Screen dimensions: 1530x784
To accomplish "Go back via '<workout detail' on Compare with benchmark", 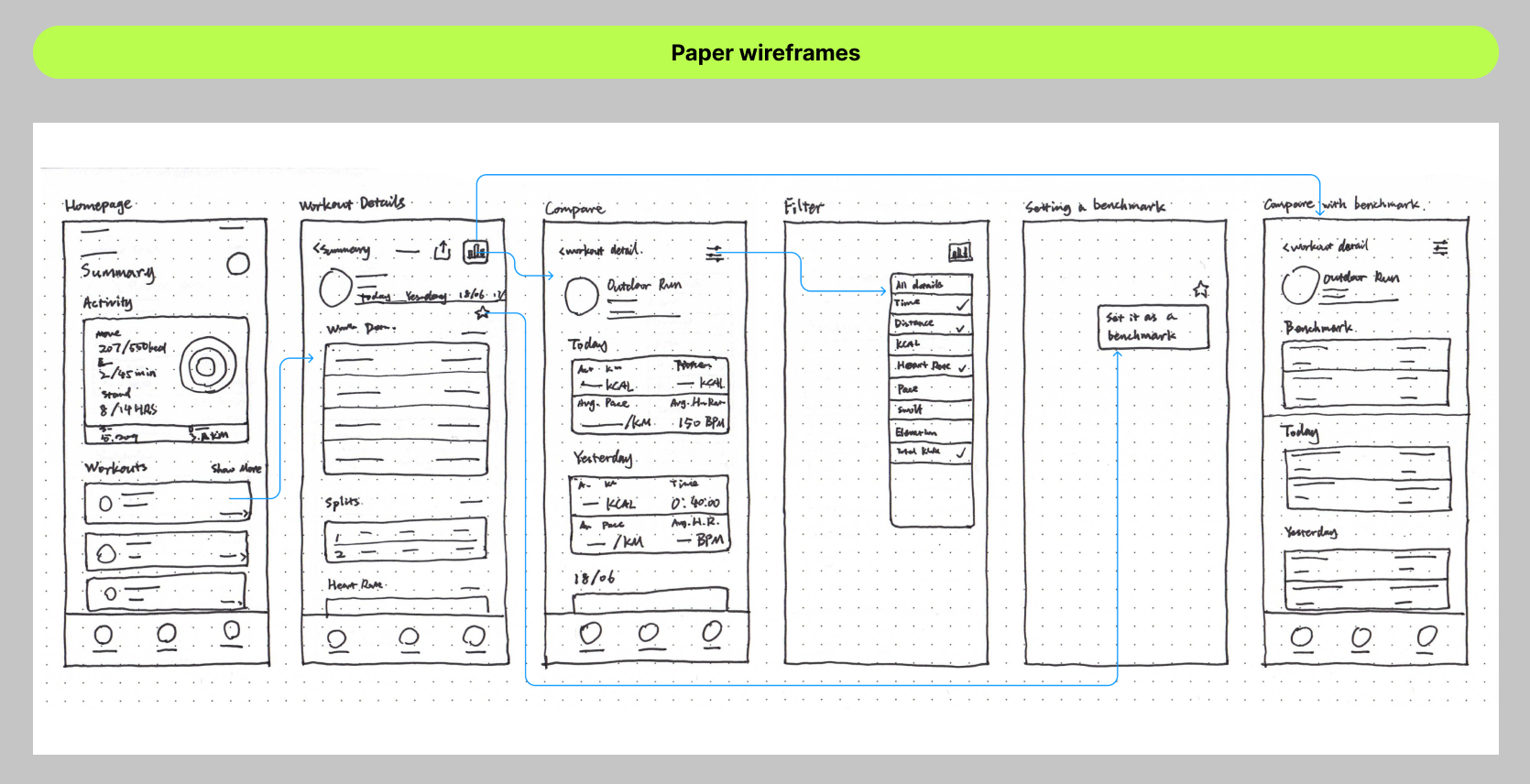I will pos(1325,245).
